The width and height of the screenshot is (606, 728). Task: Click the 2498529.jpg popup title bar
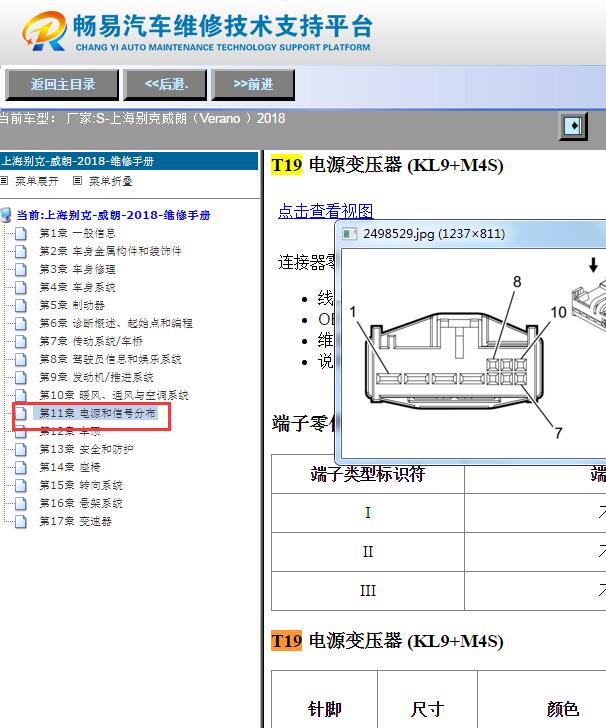(x=470, y=234)
